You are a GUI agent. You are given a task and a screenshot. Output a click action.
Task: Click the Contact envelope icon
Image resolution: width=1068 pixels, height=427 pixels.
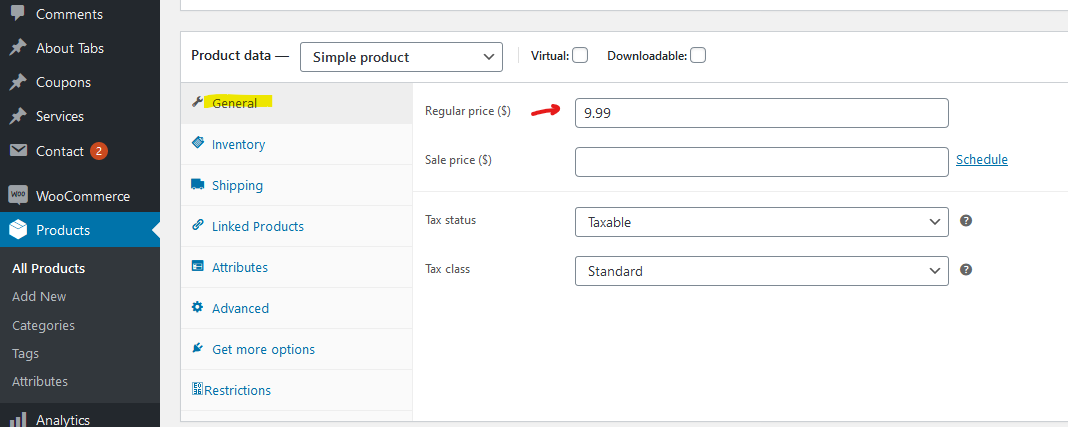point(18,150)
